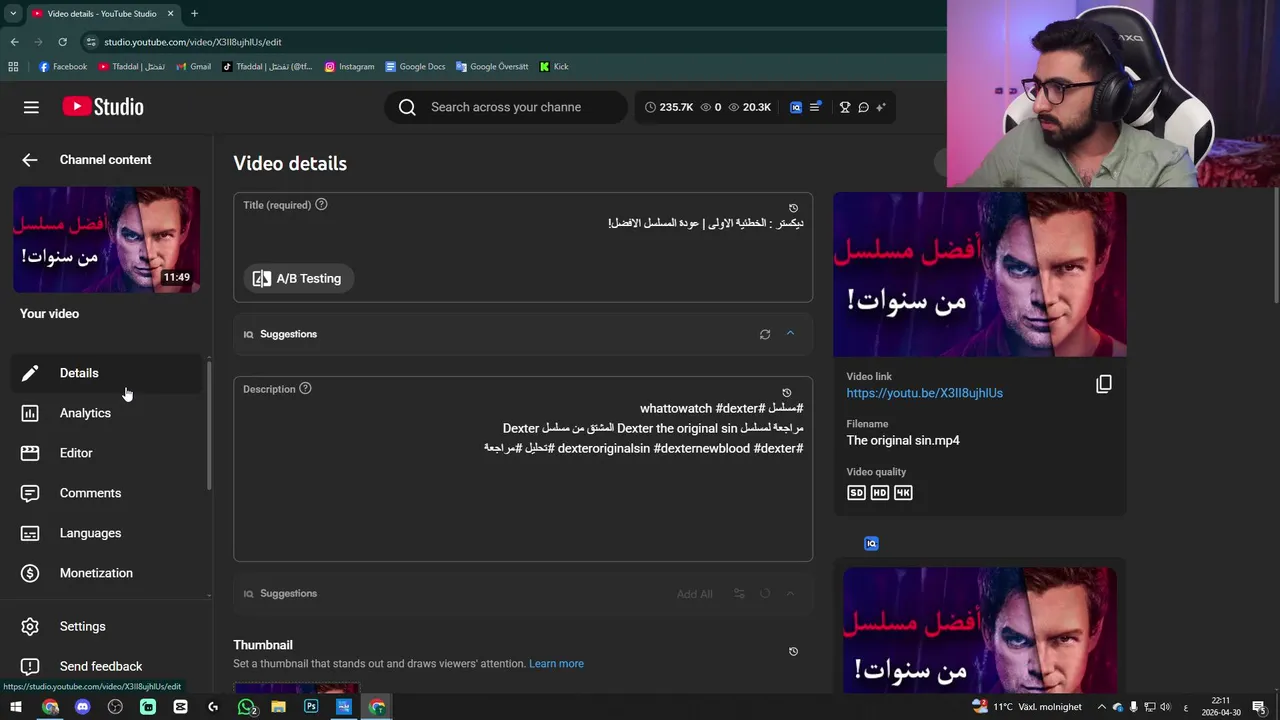Click the blue IQ extension icon in top bar
The width and height of the screenshot is (1280, 720).
[x=796, y=107]
